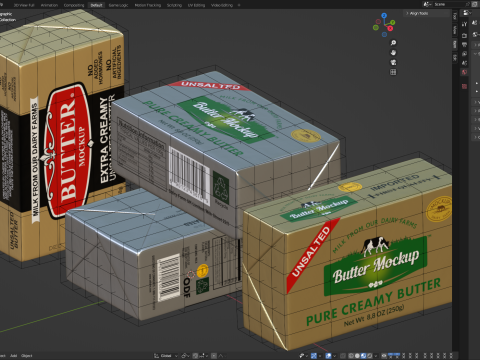Click the zoom view magnifier icon
480x360 pixels.
click(x=393, y=43)
